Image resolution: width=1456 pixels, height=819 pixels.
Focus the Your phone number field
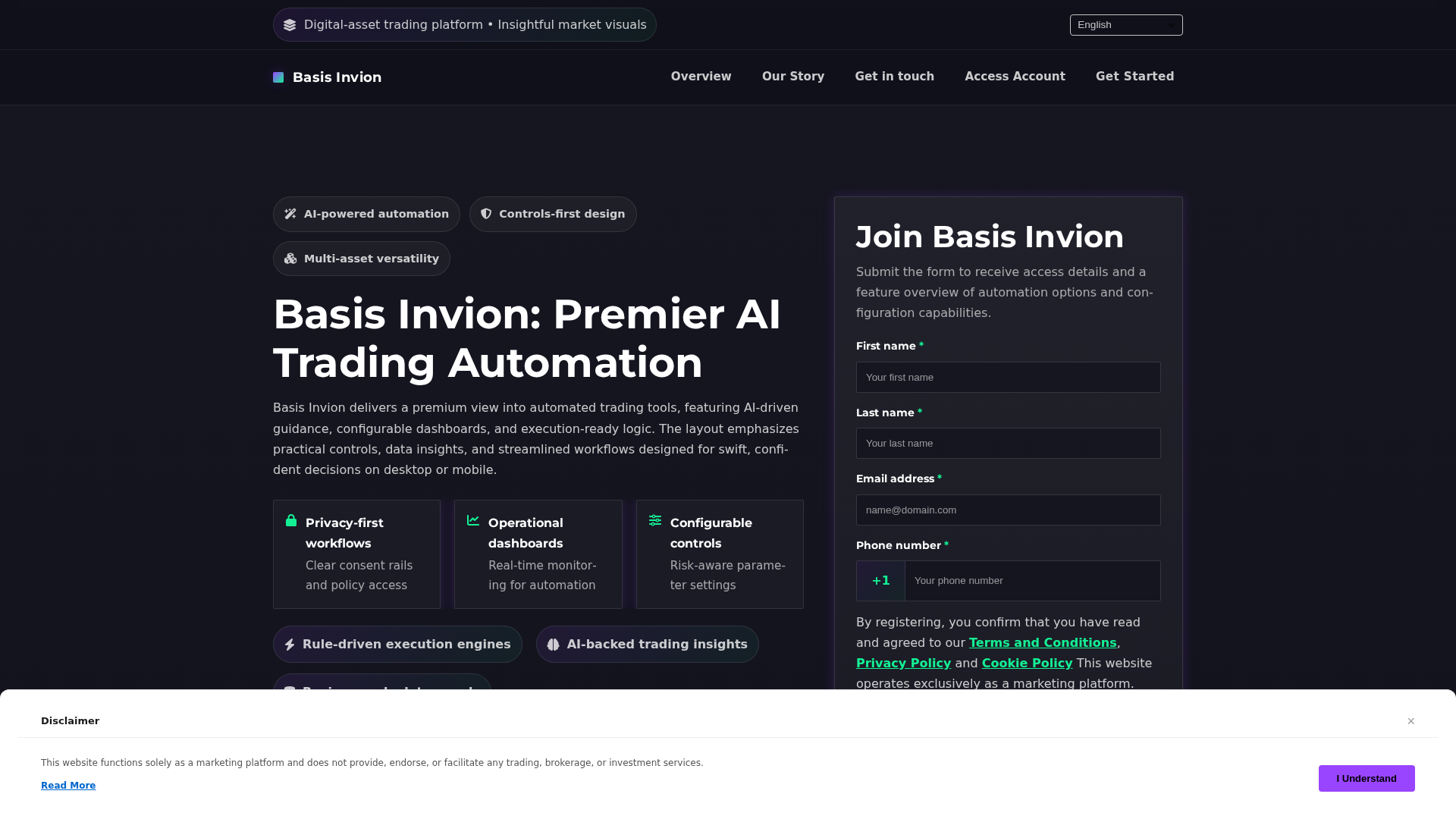[x=1033, y=581]
